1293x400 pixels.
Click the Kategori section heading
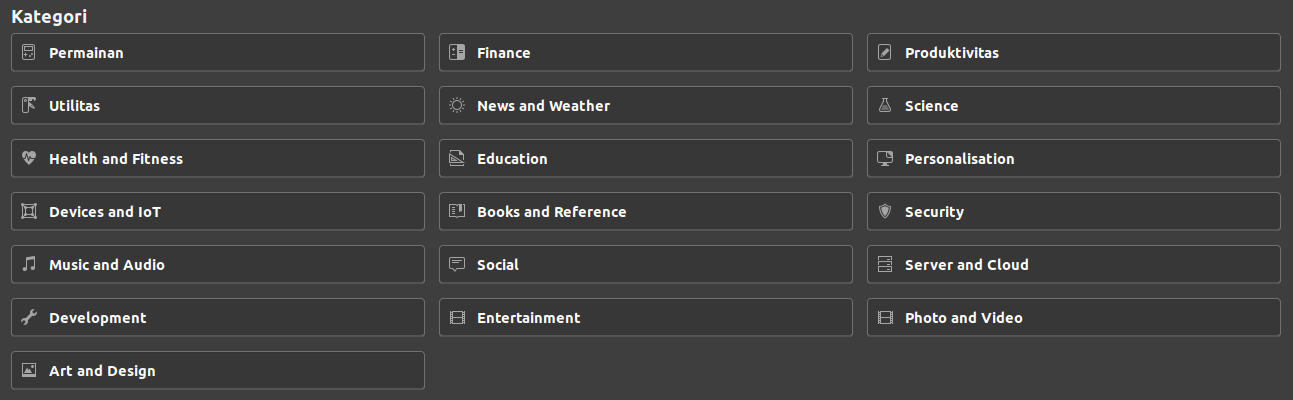(x=49, y=17)
